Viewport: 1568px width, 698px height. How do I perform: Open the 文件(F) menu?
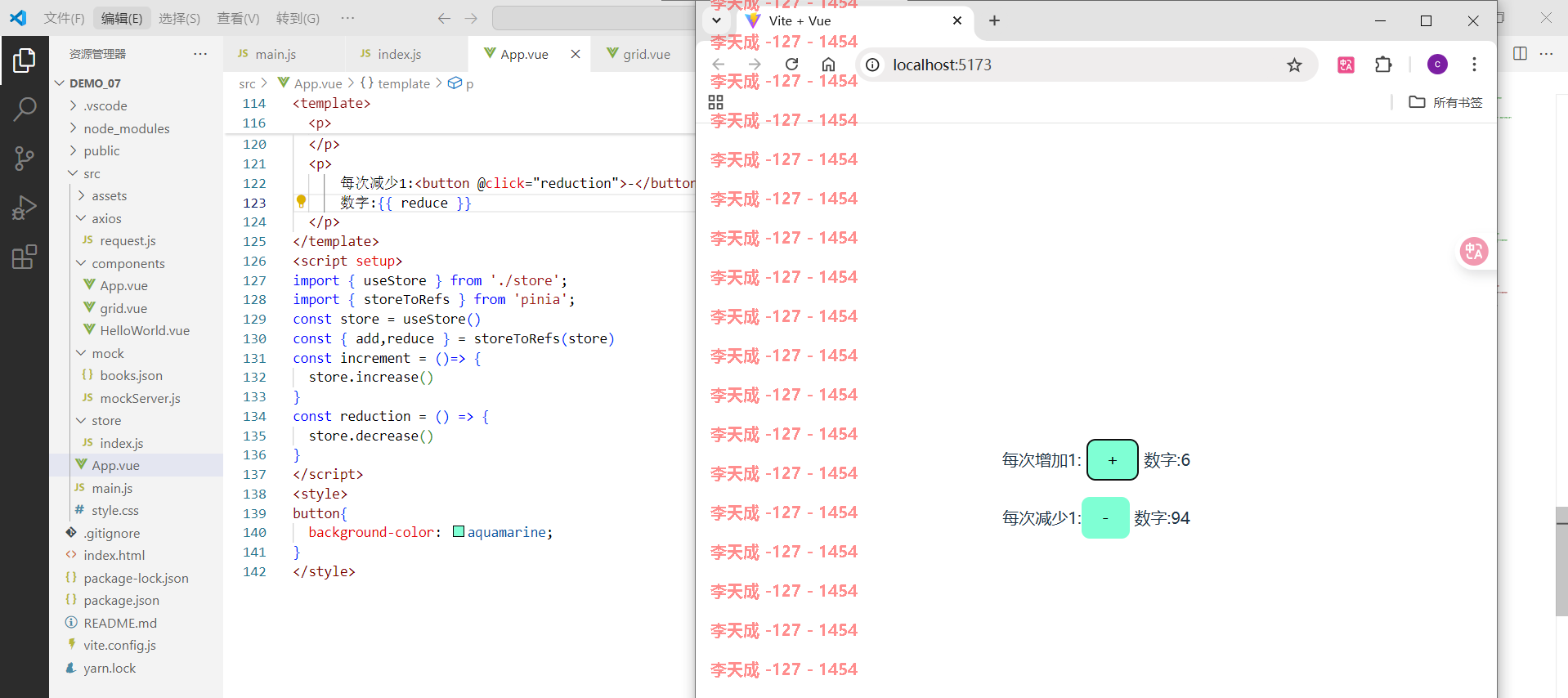tap(64, 18)
